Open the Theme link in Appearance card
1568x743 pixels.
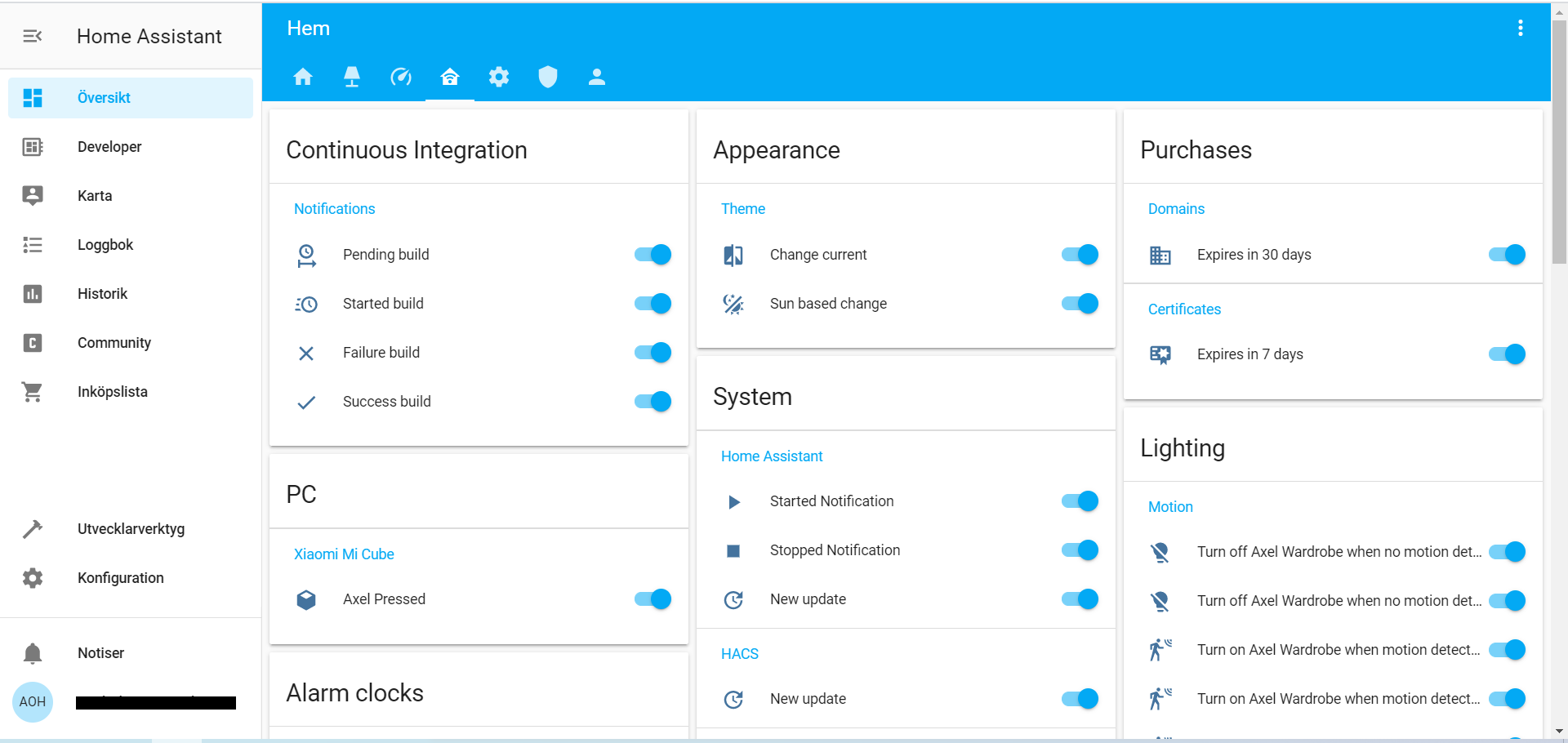coord(742,208)
